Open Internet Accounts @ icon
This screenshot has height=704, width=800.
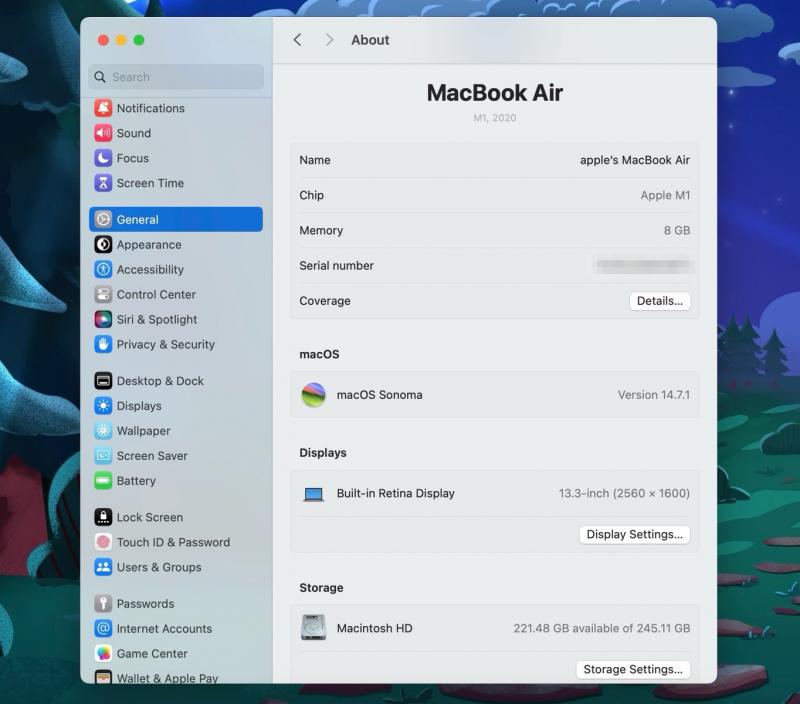click(103, 628)
